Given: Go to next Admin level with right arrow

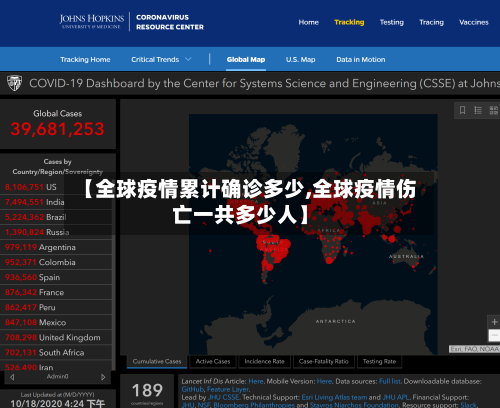Looking at the screenshot, I should (103, 377).
